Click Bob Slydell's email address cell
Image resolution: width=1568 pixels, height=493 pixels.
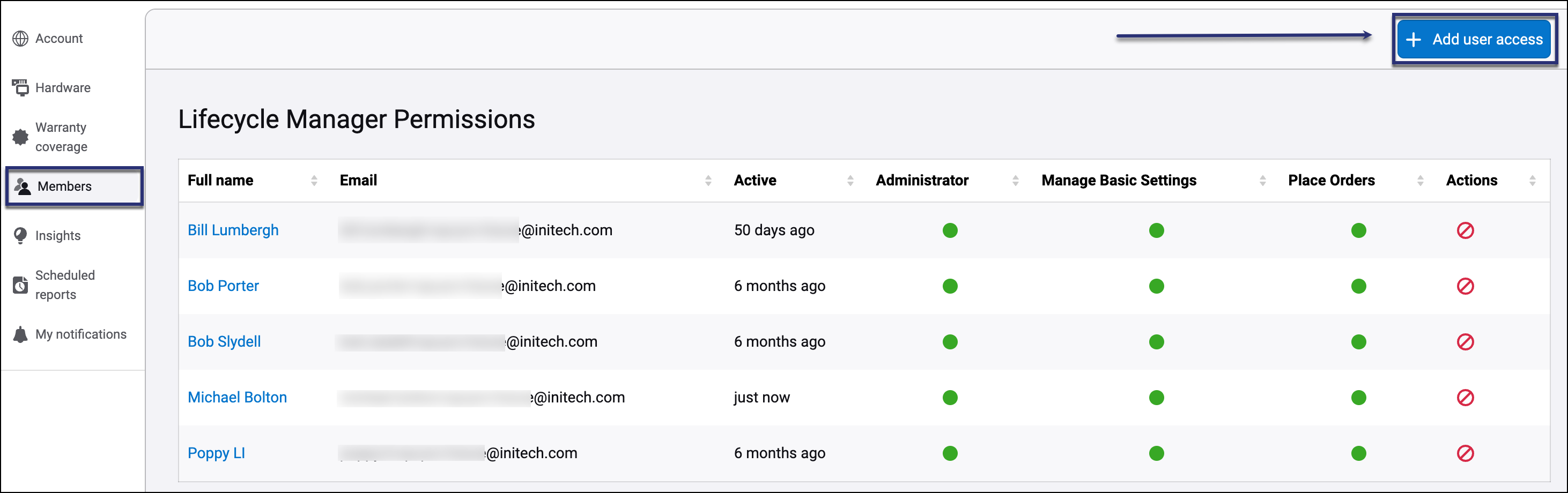coord(467,342)
